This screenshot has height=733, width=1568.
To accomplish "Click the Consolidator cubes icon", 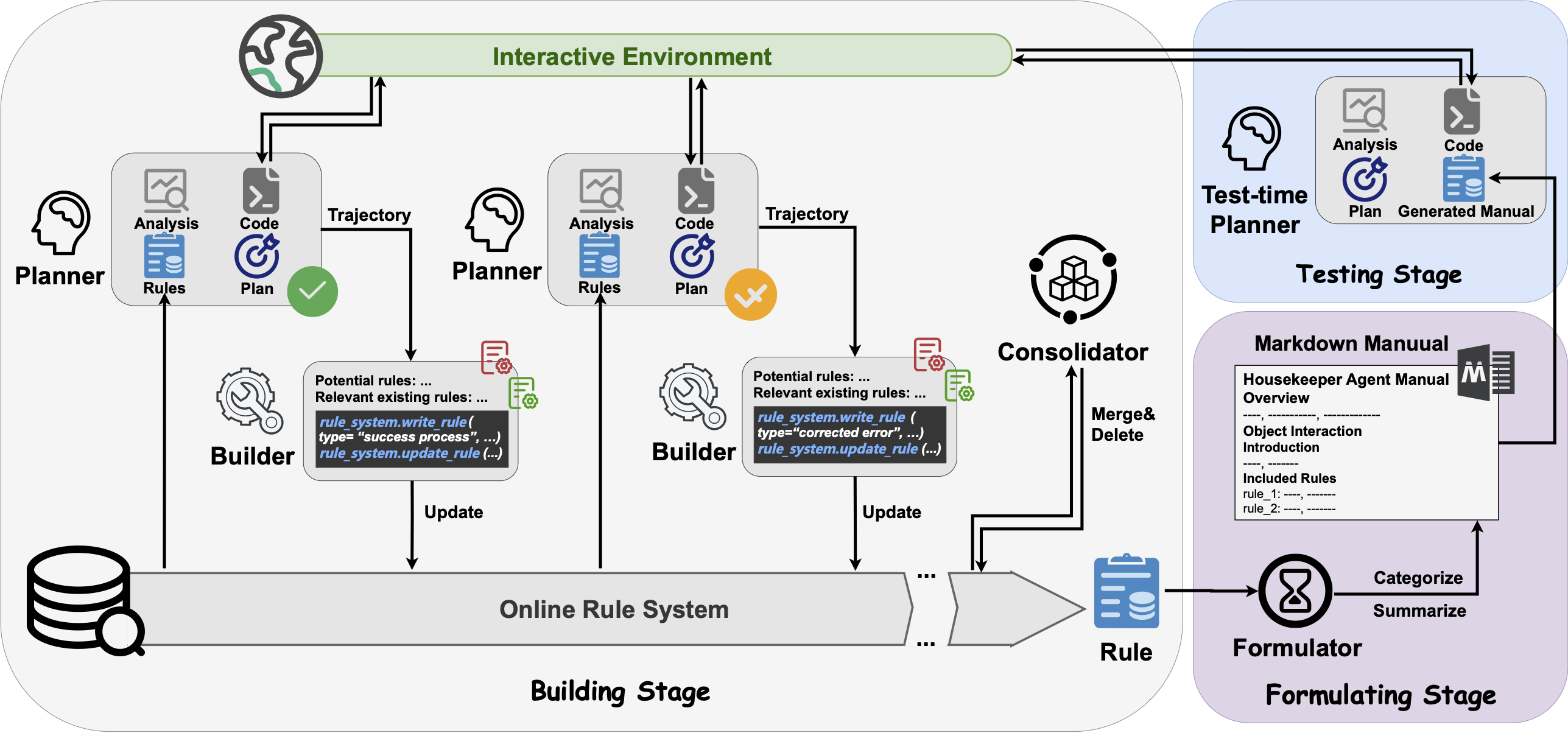I will pyautogui.click(x=1073, y=279).
